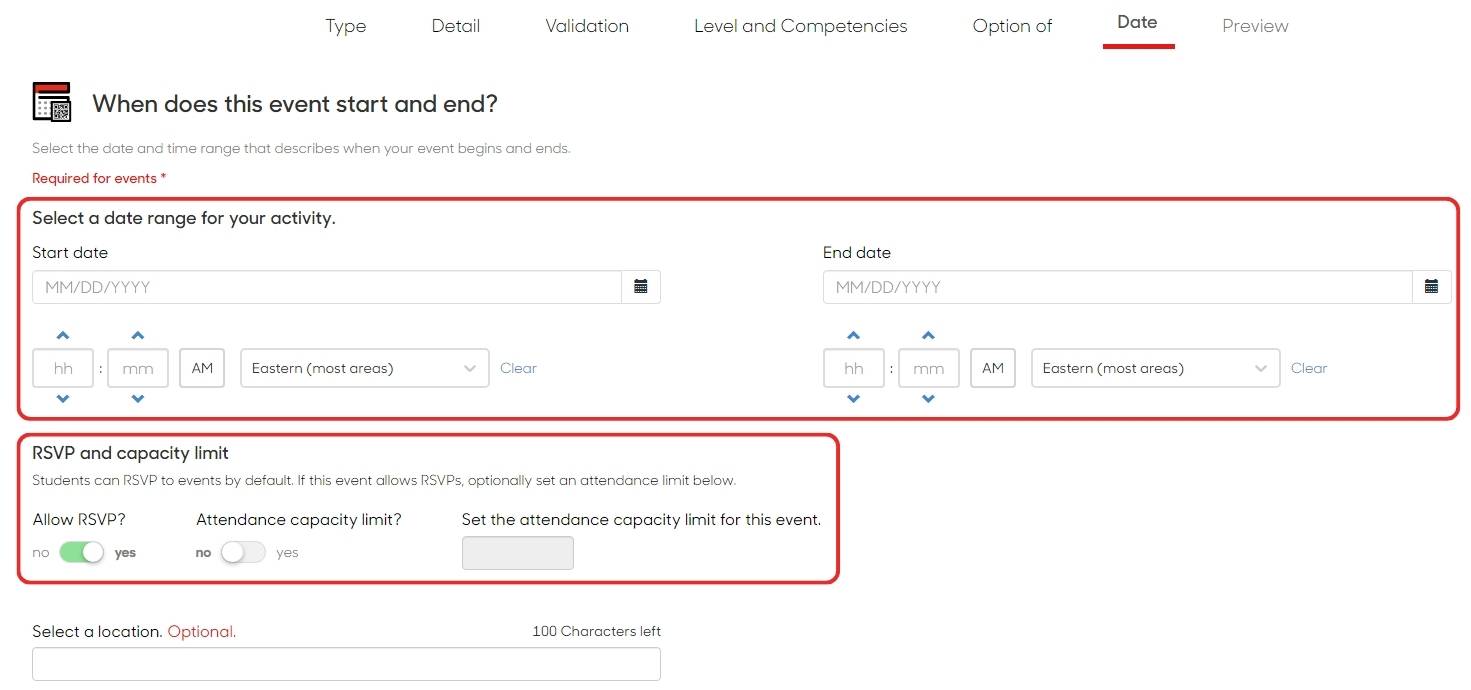Click the Start date MM/DD/YYYY field
The image size is (1471, 690).
[x=327, y=287]
